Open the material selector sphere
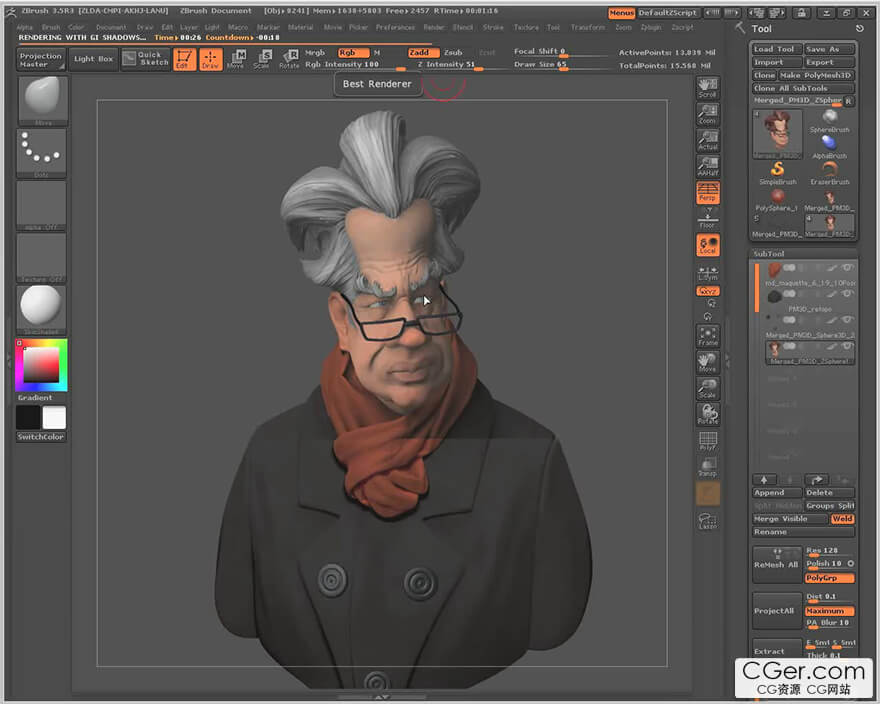 coord(42,307)
